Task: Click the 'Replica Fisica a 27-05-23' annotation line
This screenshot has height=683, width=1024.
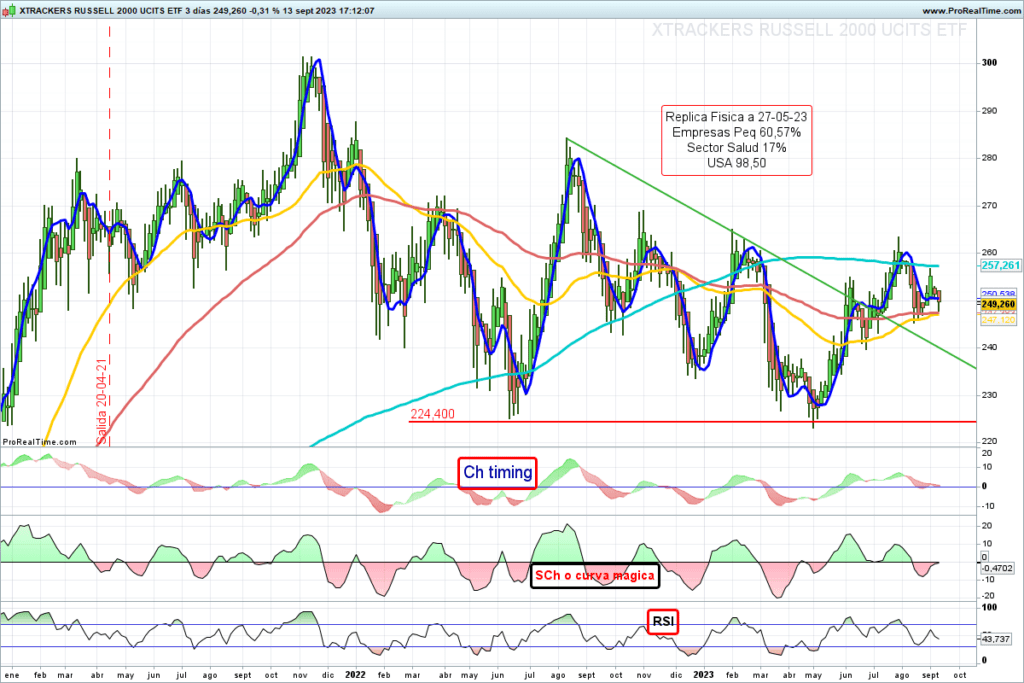Action: [736, 117]
